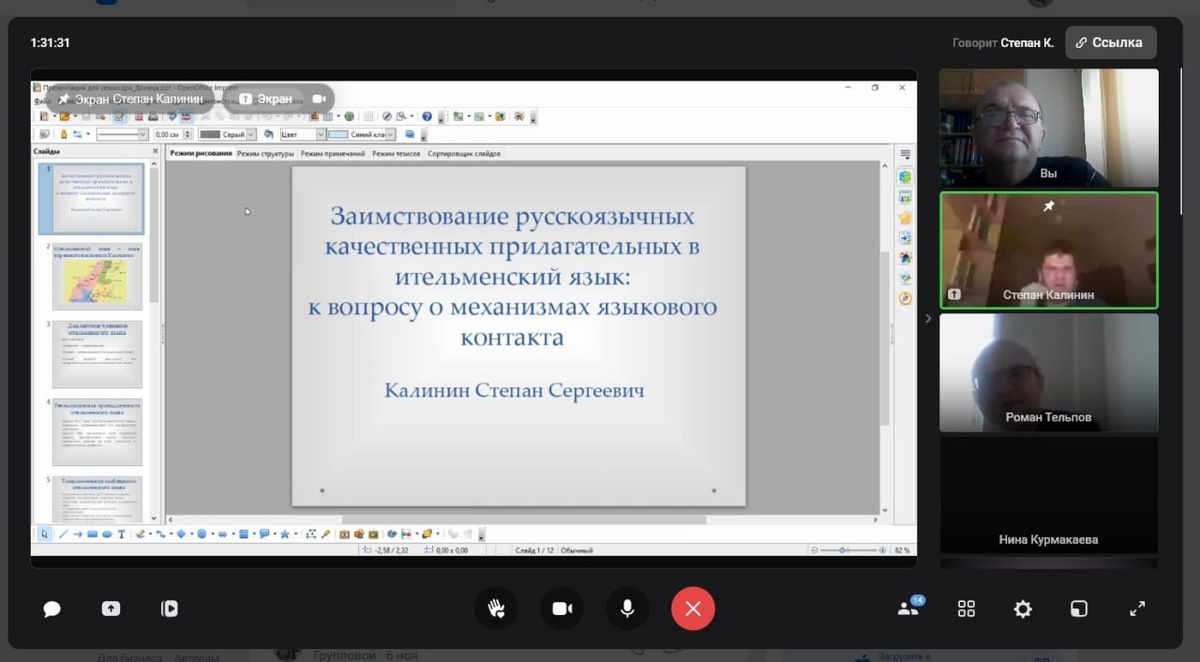Select the arrow Select tool
The image size is (1200, 662).
[x=44, y=534]
